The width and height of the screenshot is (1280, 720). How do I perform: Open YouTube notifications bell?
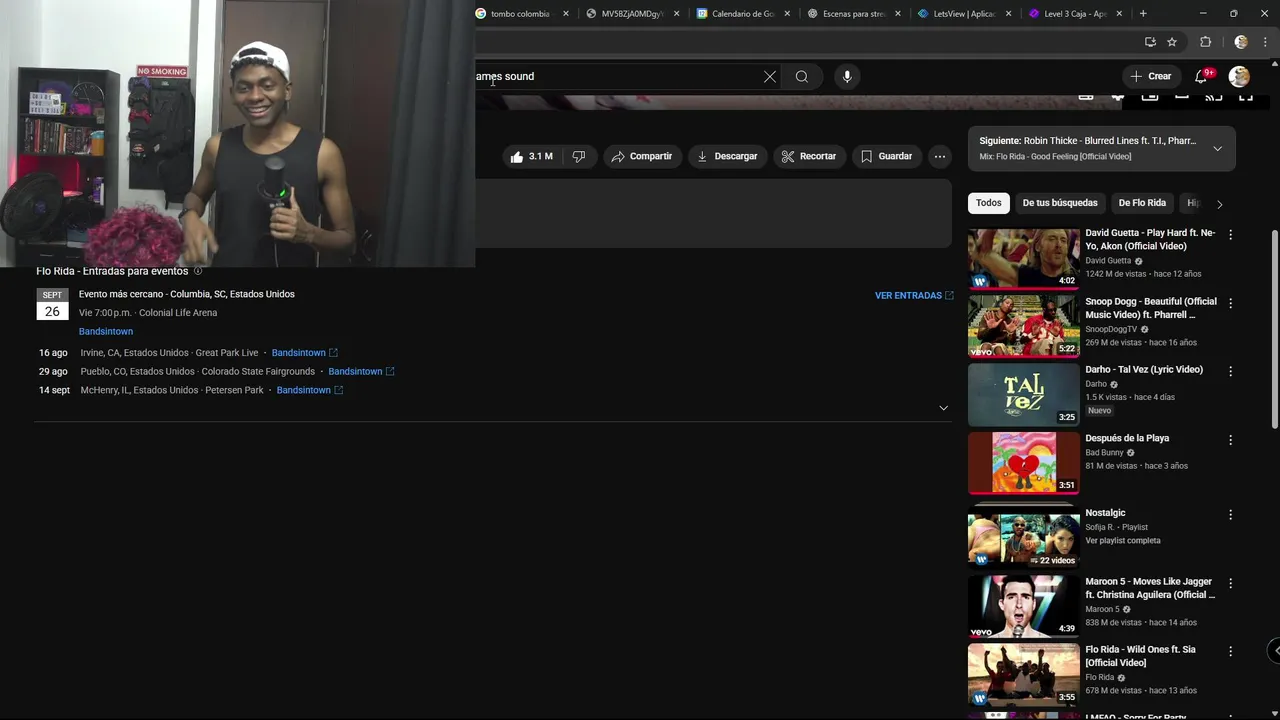pos(1202,76)
